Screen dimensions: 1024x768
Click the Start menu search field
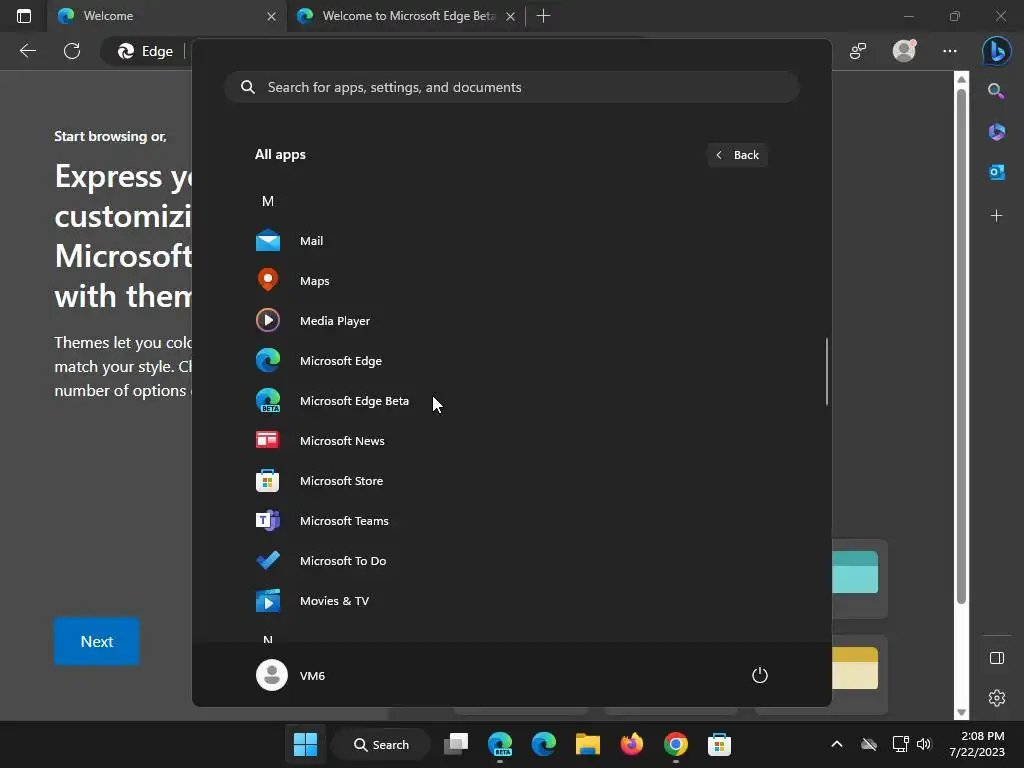(512, 87)
